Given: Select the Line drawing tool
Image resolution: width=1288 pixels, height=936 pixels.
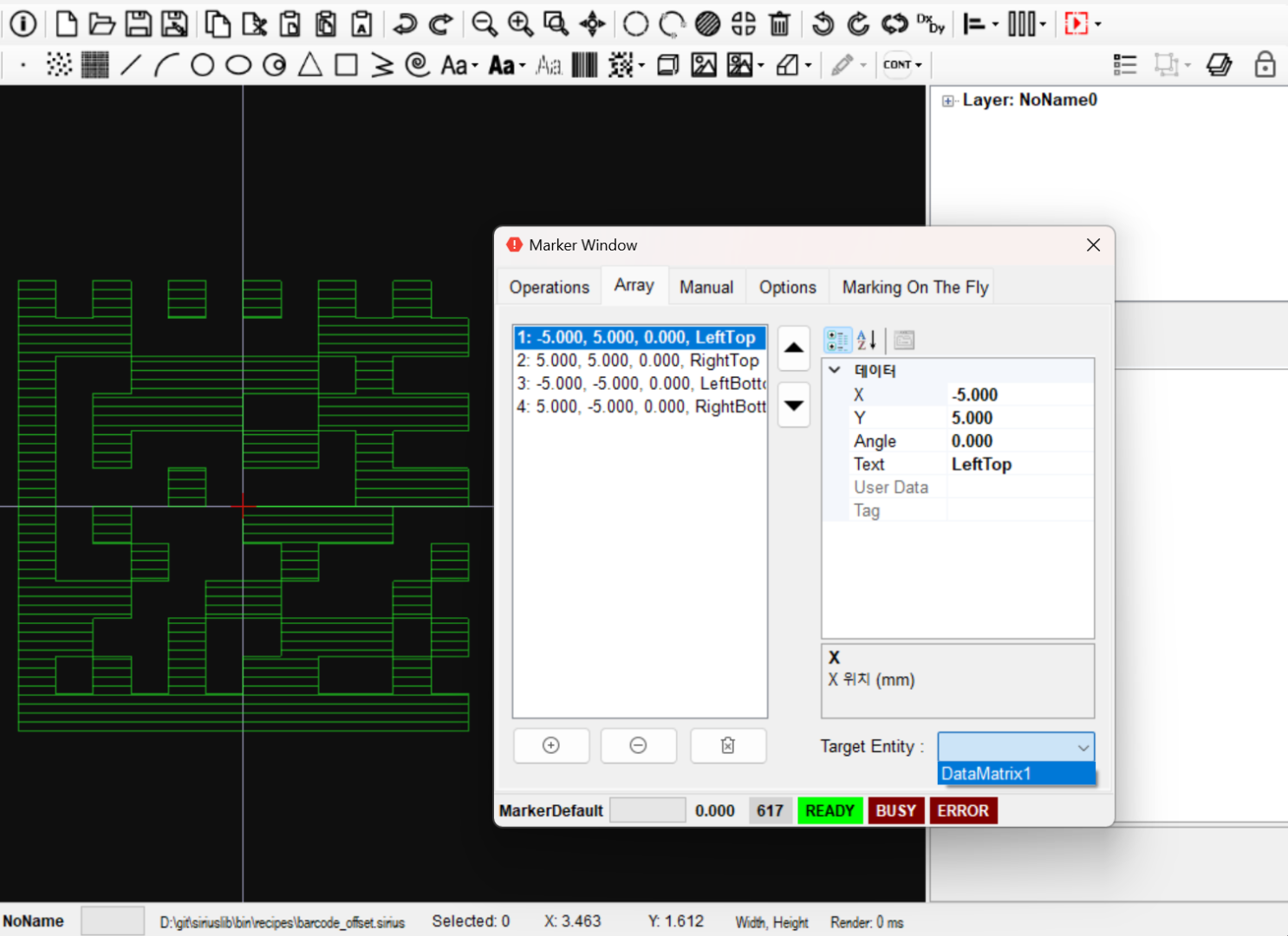Looking at the screenshot, I should [x=131, y=65].
